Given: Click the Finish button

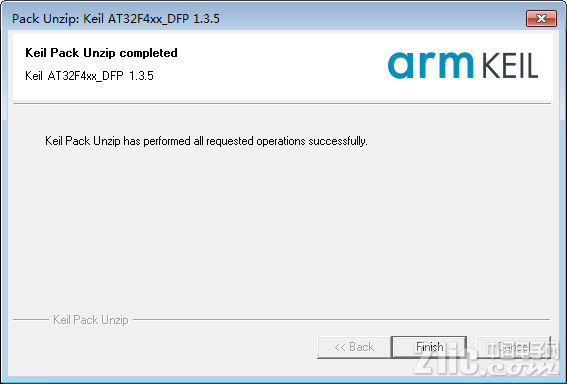Looking at the screenshot, I should click(429, 347).
